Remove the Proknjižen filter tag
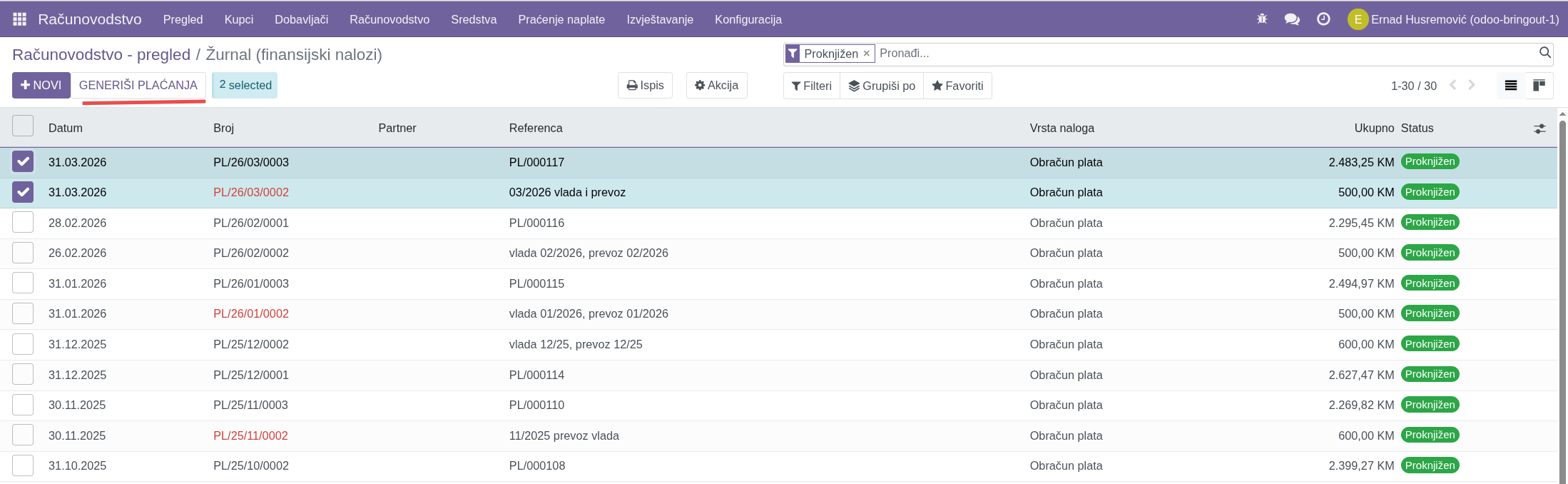Viewport: 1568px width, 484px height. [x=867, y=54]
